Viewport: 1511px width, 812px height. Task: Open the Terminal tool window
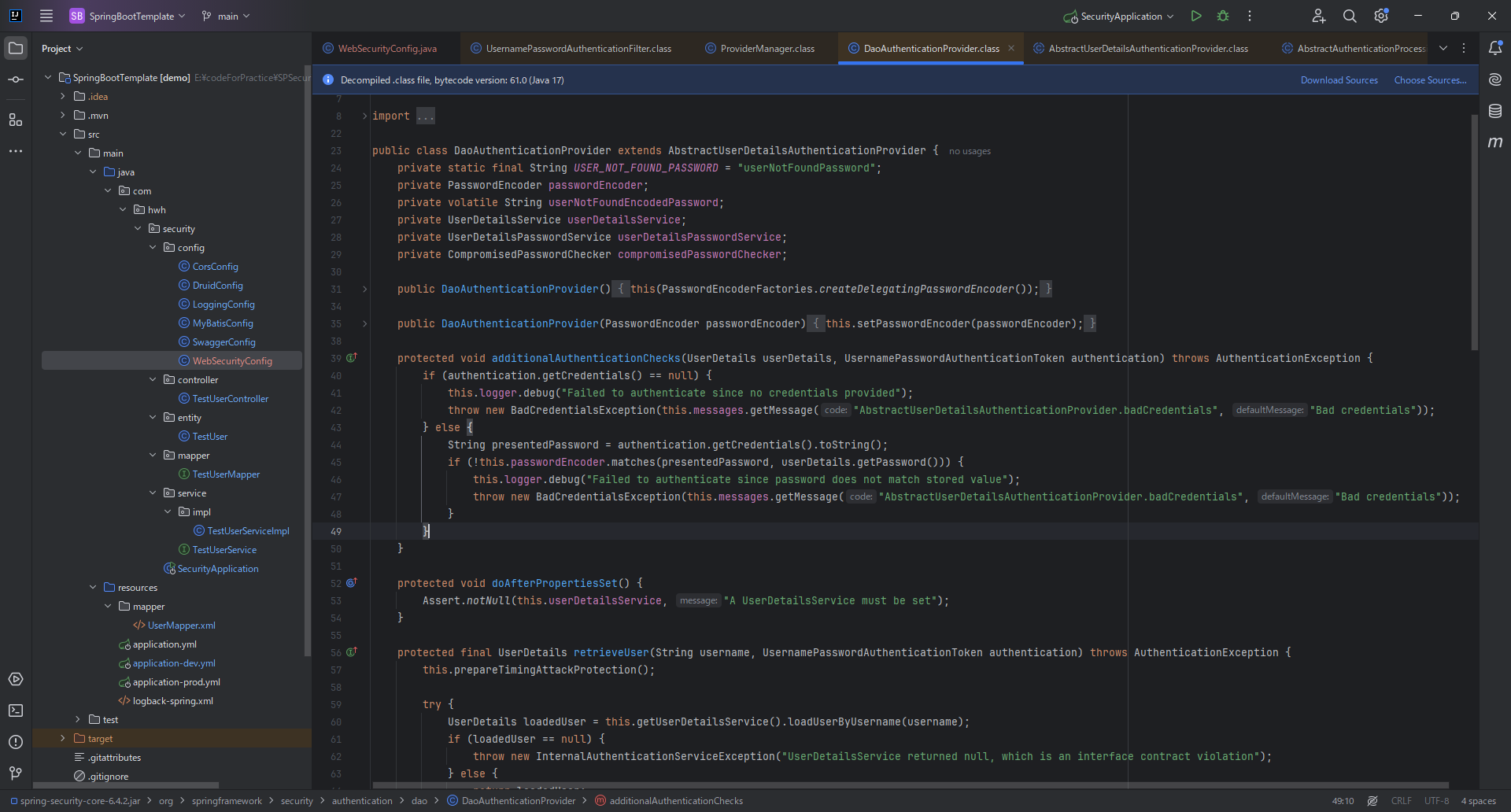click(x=16, y=710)
